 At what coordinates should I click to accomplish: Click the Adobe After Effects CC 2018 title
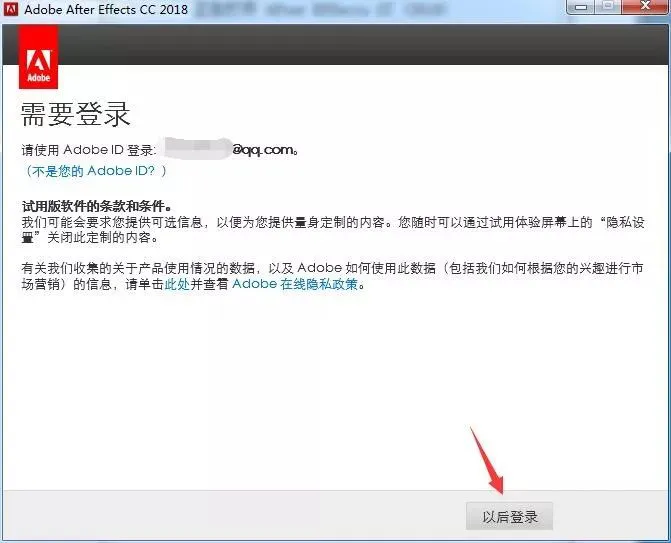point(106,9)
